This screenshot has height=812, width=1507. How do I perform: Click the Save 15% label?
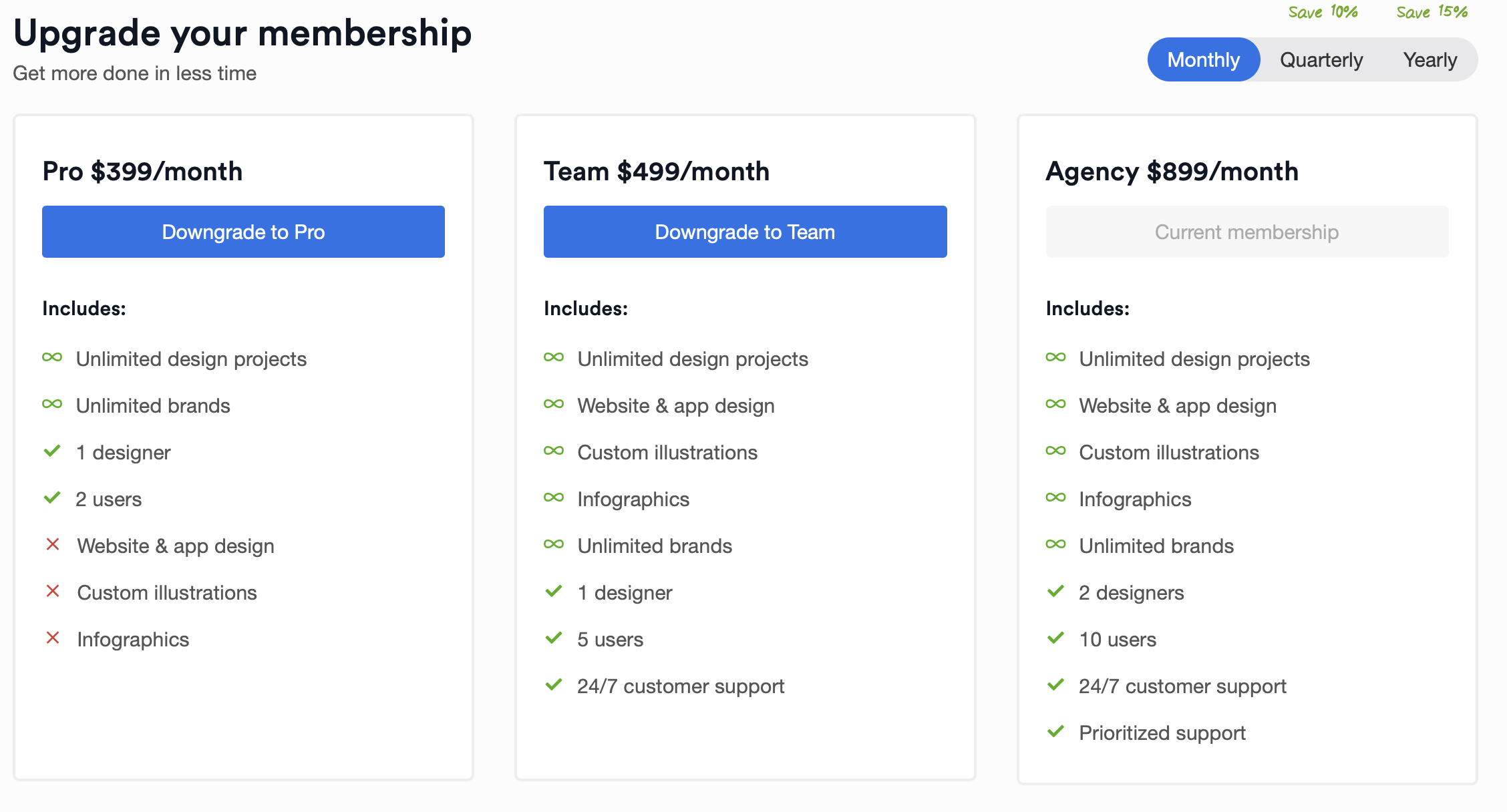click(x=1432, y=12)
